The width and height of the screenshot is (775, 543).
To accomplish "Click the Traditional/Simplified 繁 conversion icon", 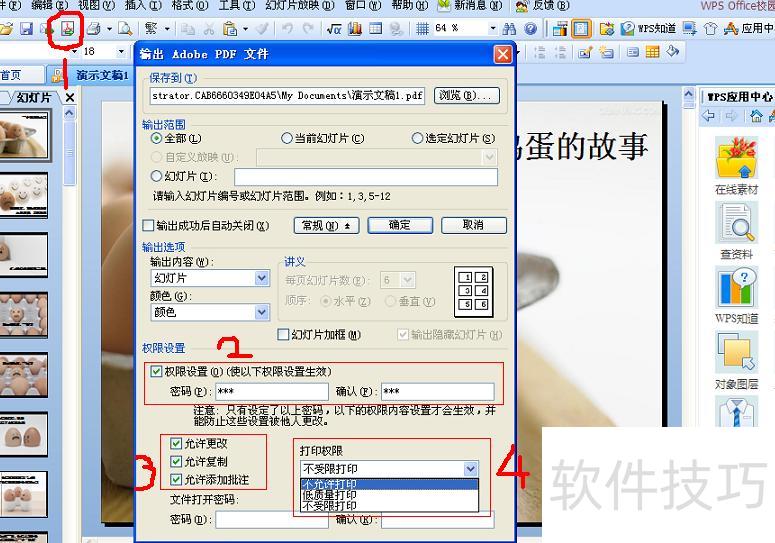I will (151, 29).
